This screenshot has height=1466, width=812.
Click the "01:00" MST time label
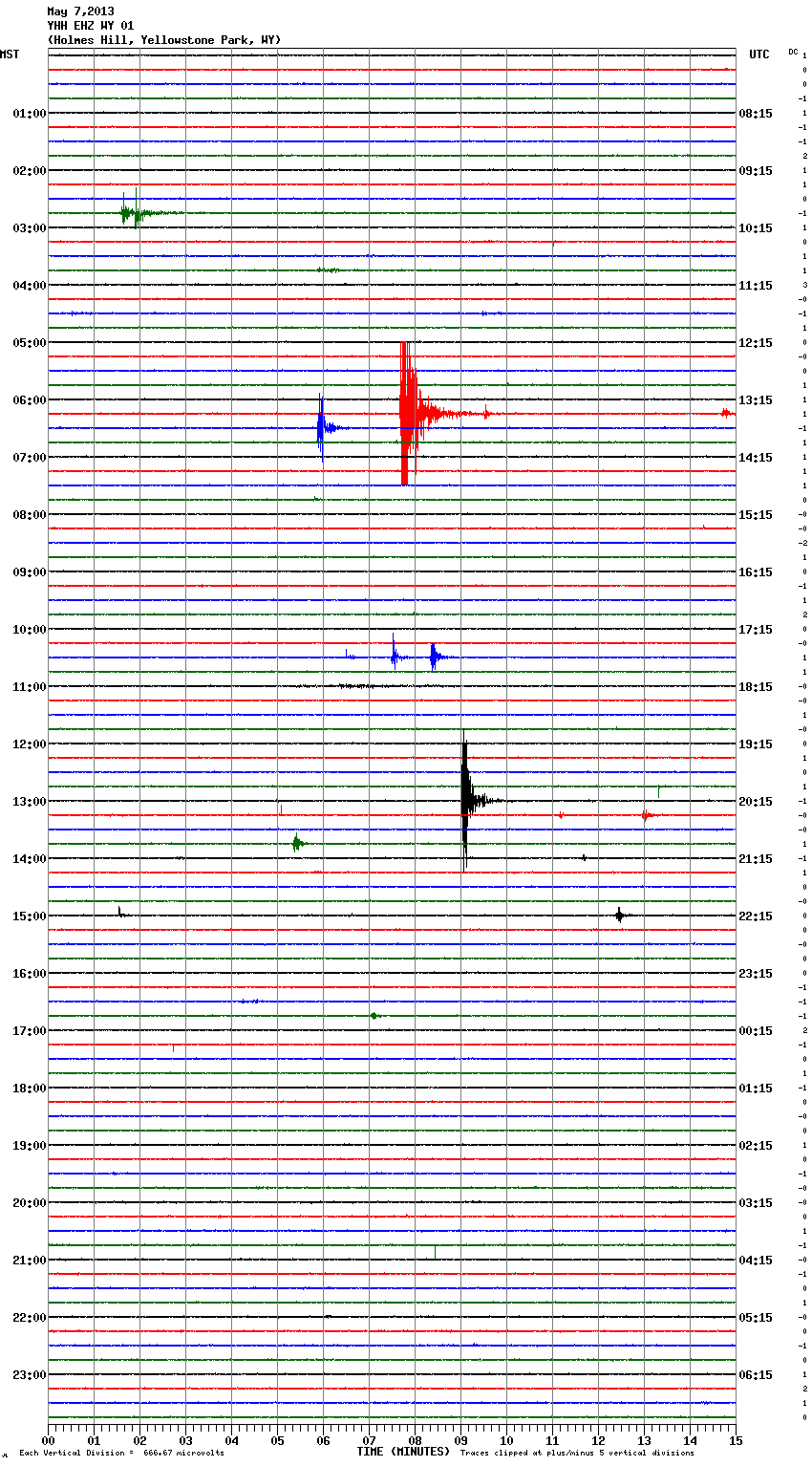coord(29,113)
